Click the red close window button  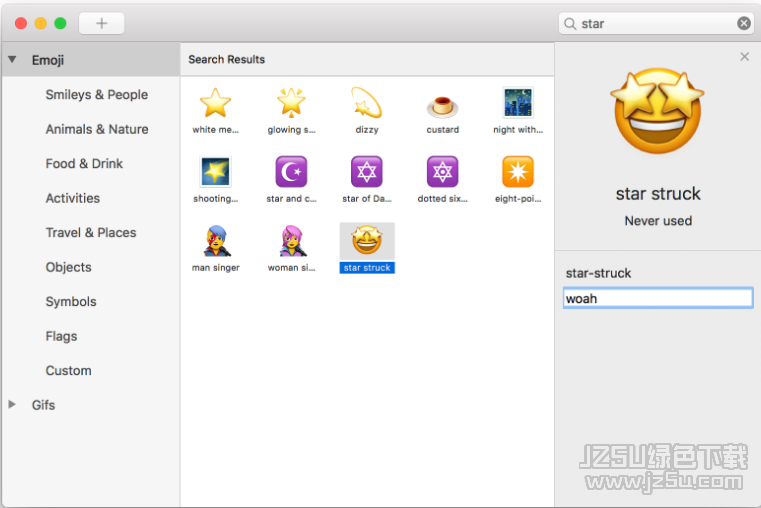point(21,23)
